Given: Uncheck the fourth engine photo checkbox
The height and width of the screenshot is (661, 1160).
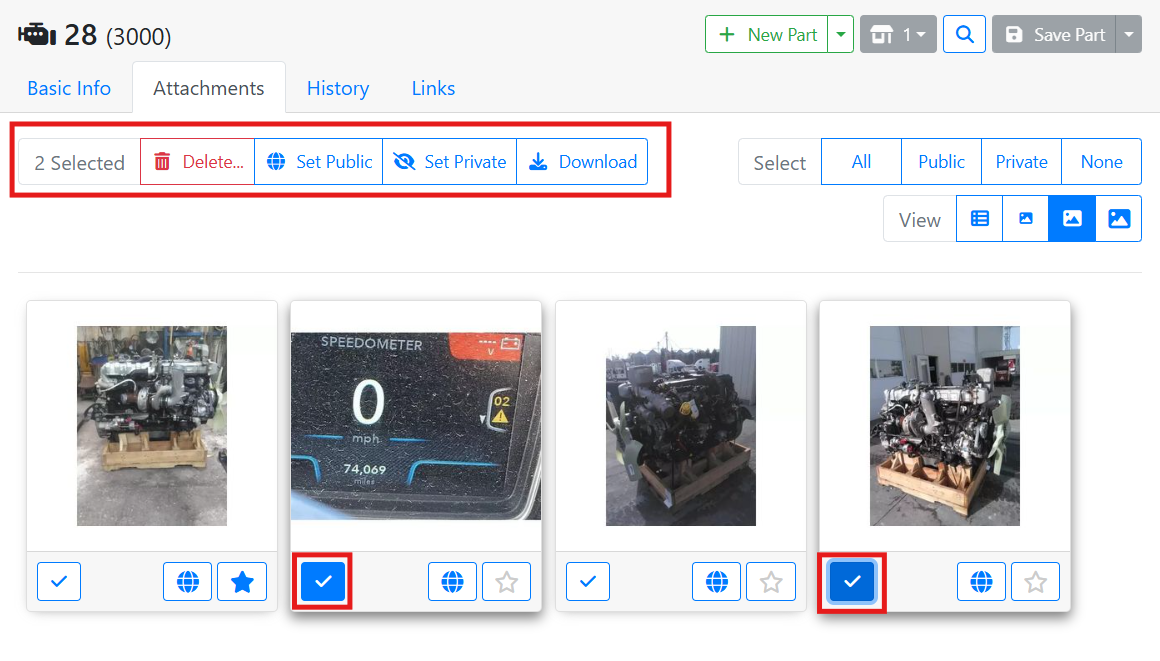Looking at the screenshot, I should (852, 582).
